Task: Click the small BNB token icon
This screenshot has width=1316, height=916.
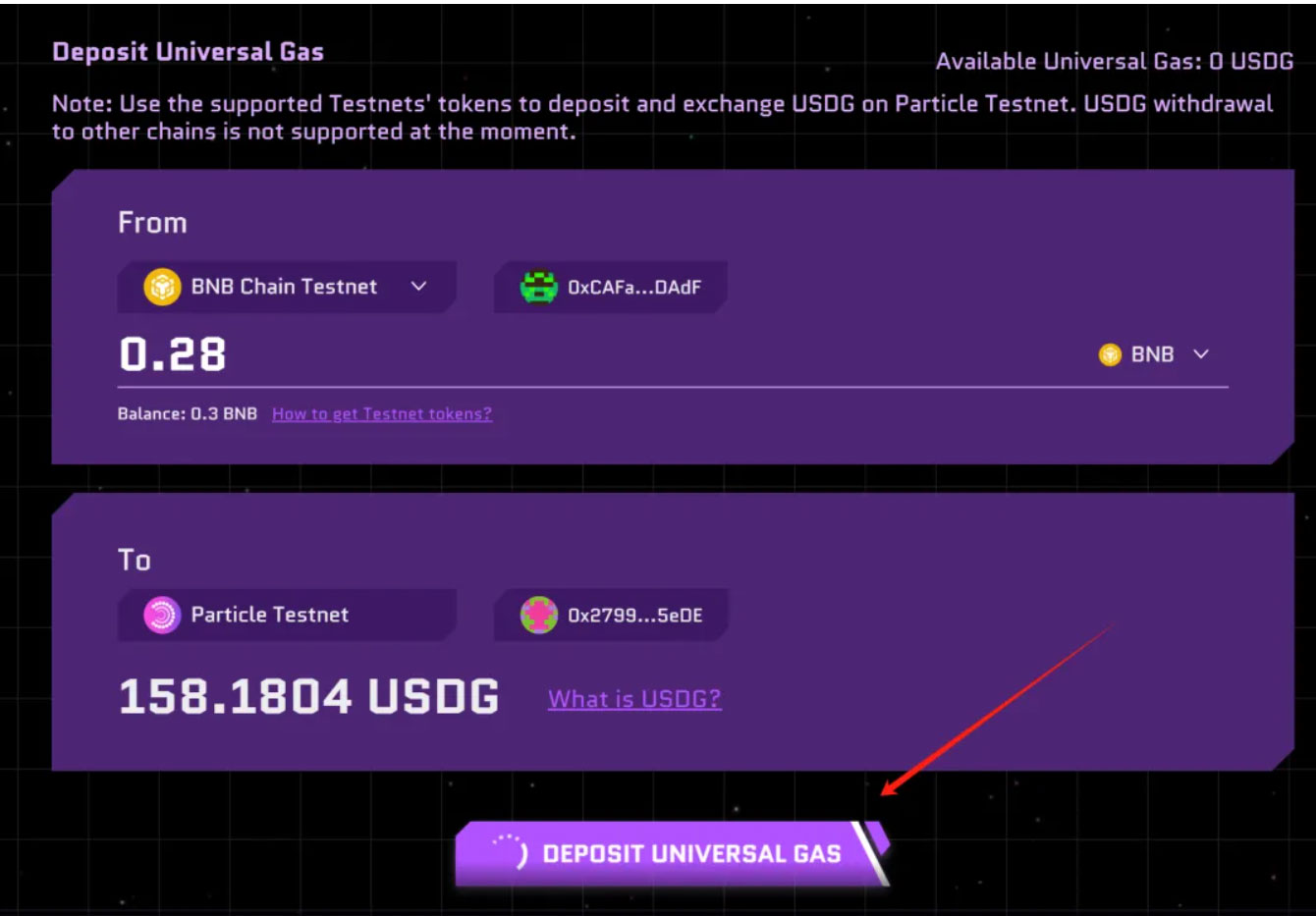Action: coord(1110,354)
